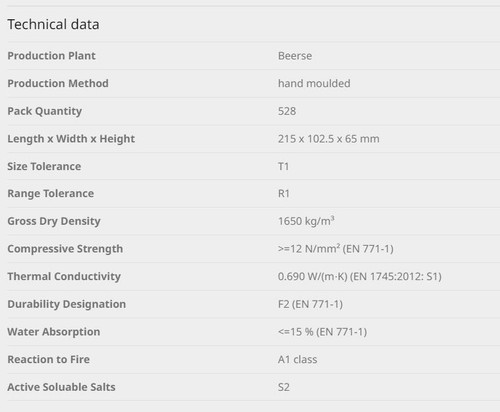Select the Pack Quantity label
500x412 pixels.
[45, 111]
